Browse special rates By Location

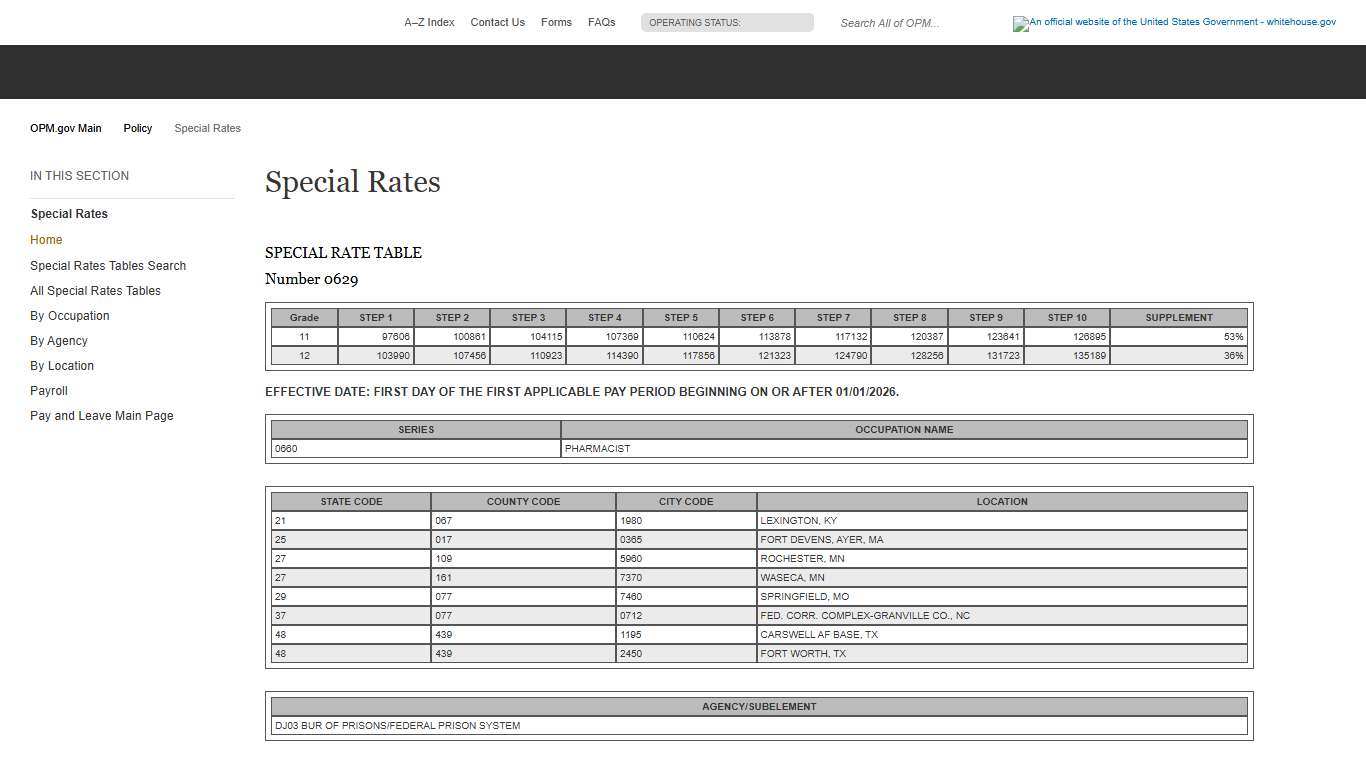61,365
